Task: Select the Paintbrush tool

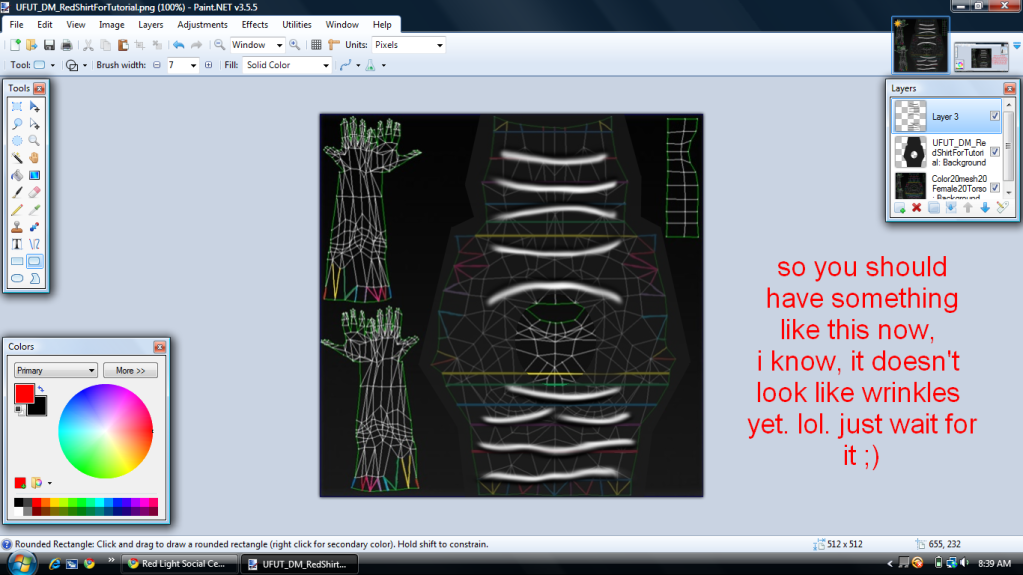Action: 17,193
